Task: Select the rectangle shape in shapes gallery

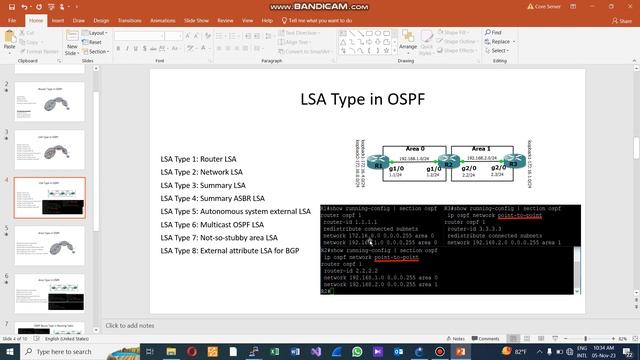Action: pos(369,33)
